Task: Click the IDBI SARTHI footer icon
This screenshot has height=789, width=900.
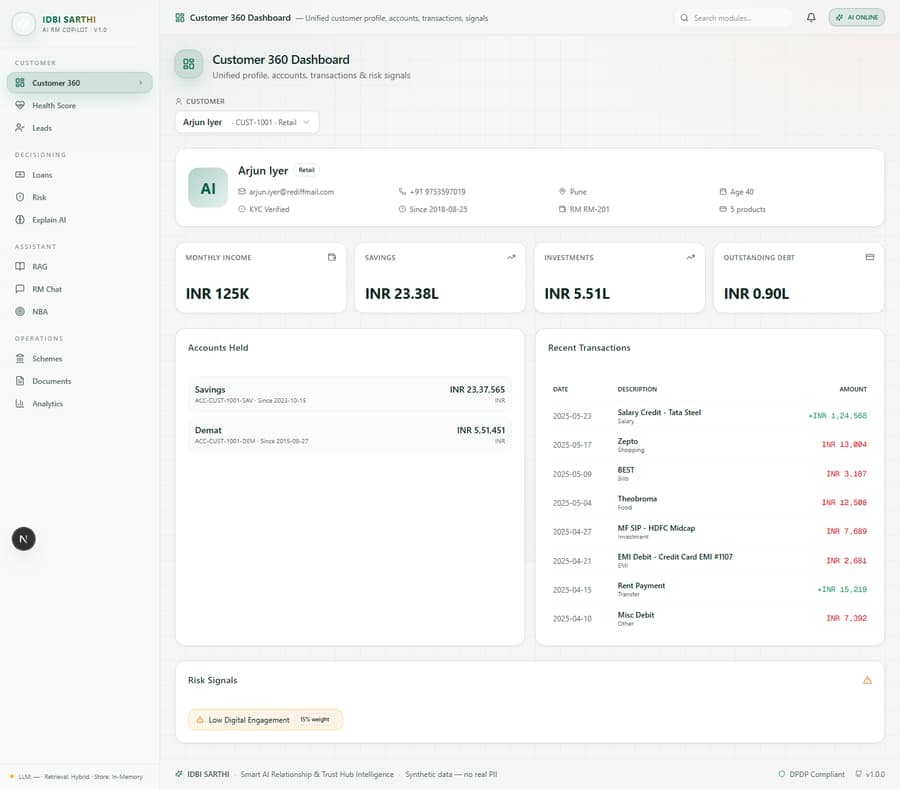Action: [179, 774]
